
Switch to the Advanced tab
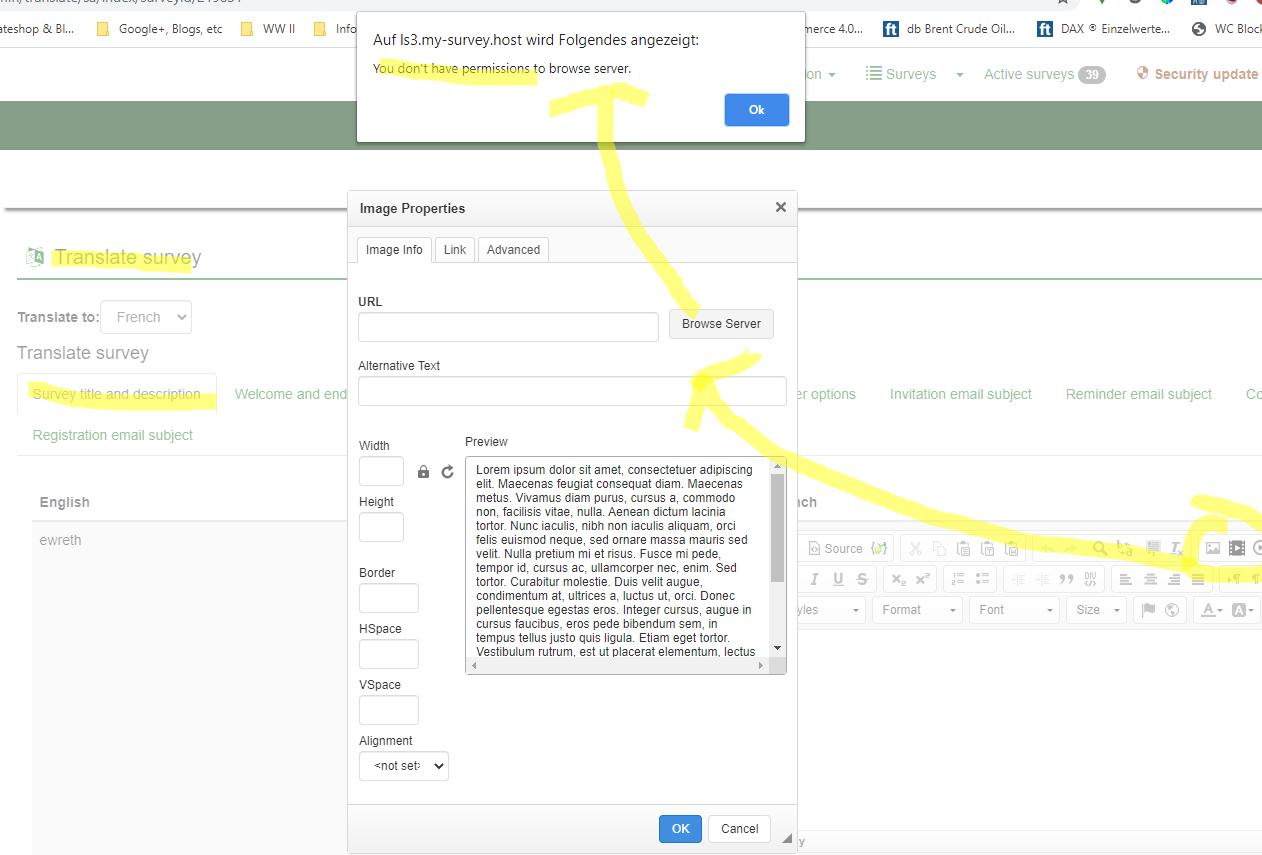tap(513, 250)
